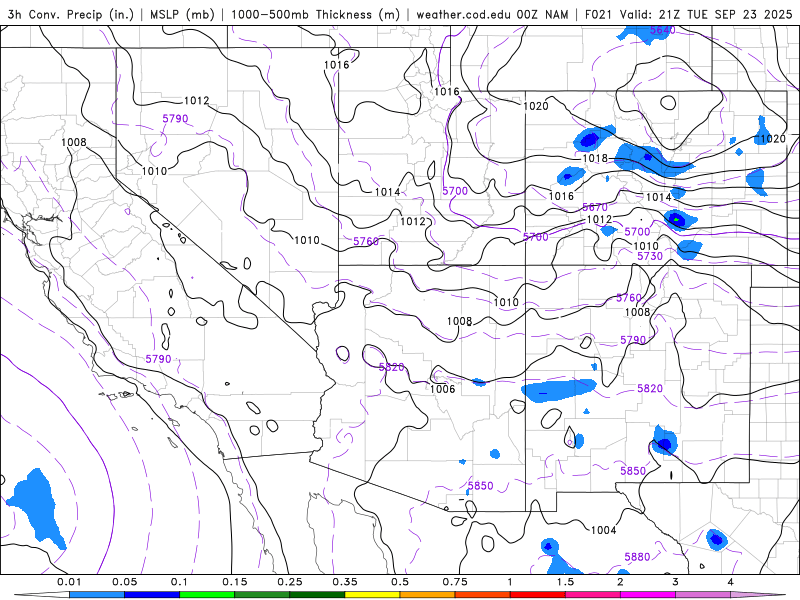Viewport: 800px width, 600px height.
Task: Click the '0.25' legend value
Action: coord(290,582)
